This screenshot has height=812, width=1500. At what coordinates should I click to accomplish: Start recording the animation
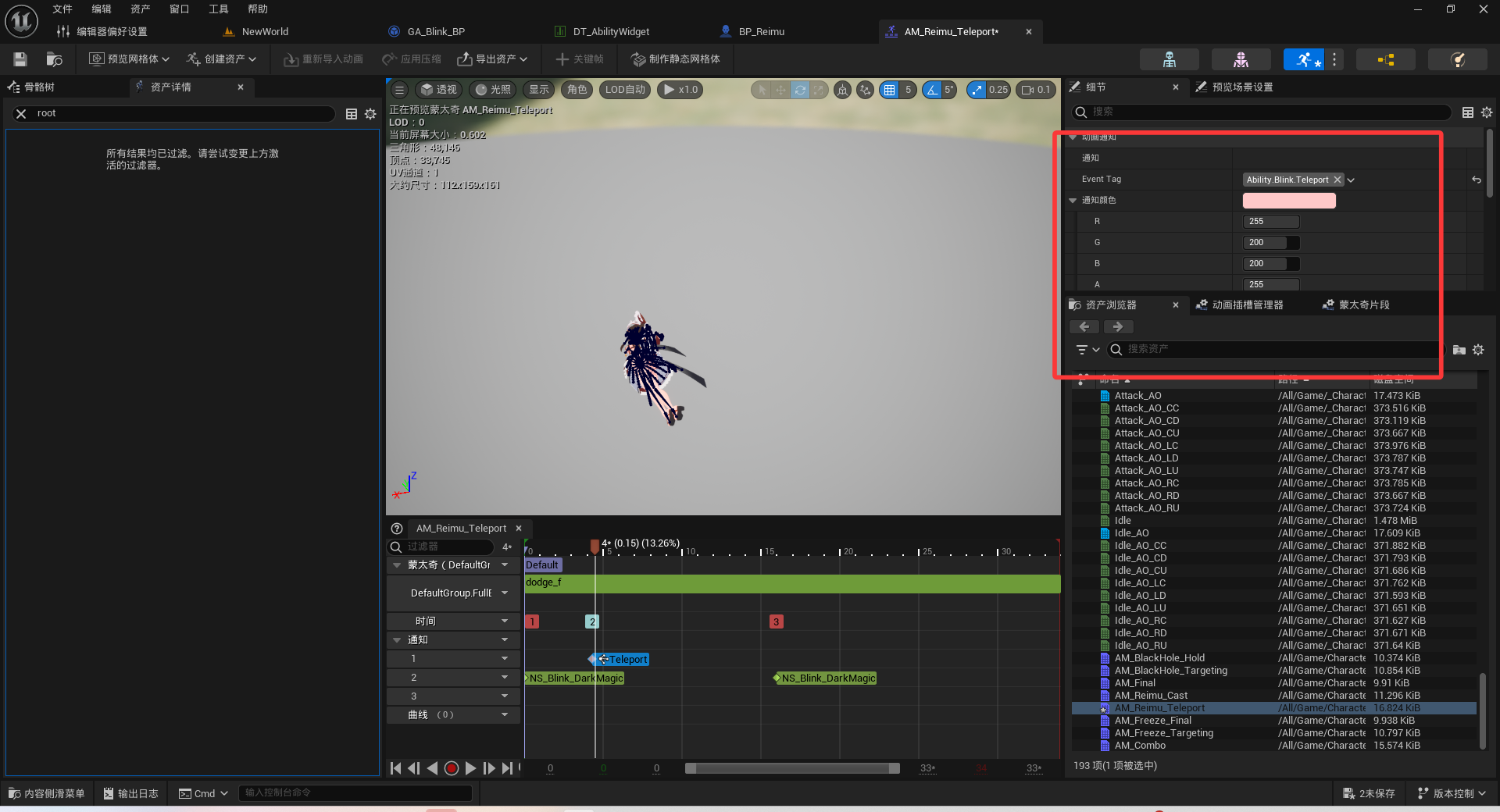[451, 768]
